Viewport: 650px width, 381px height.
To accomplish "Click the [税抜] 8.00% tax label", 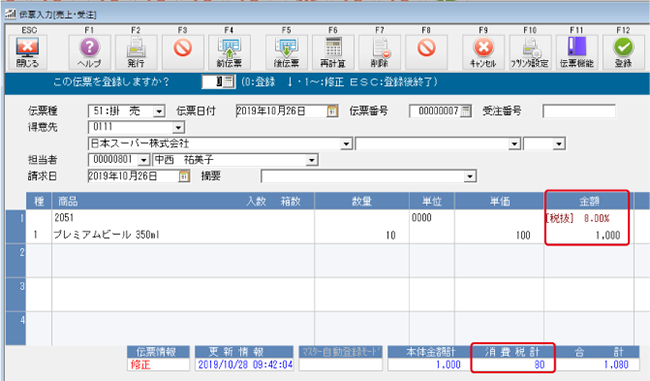I will [578, 218].
